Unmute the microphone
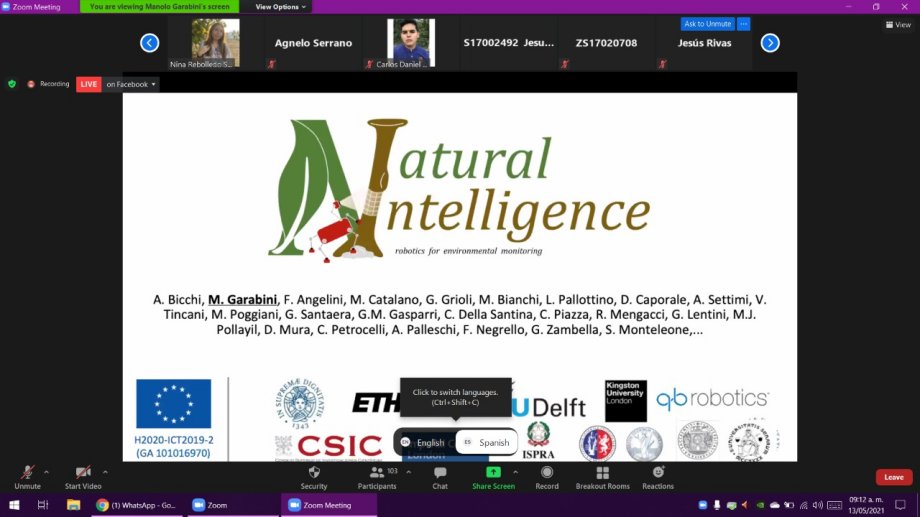 click(x=27, y=473)
